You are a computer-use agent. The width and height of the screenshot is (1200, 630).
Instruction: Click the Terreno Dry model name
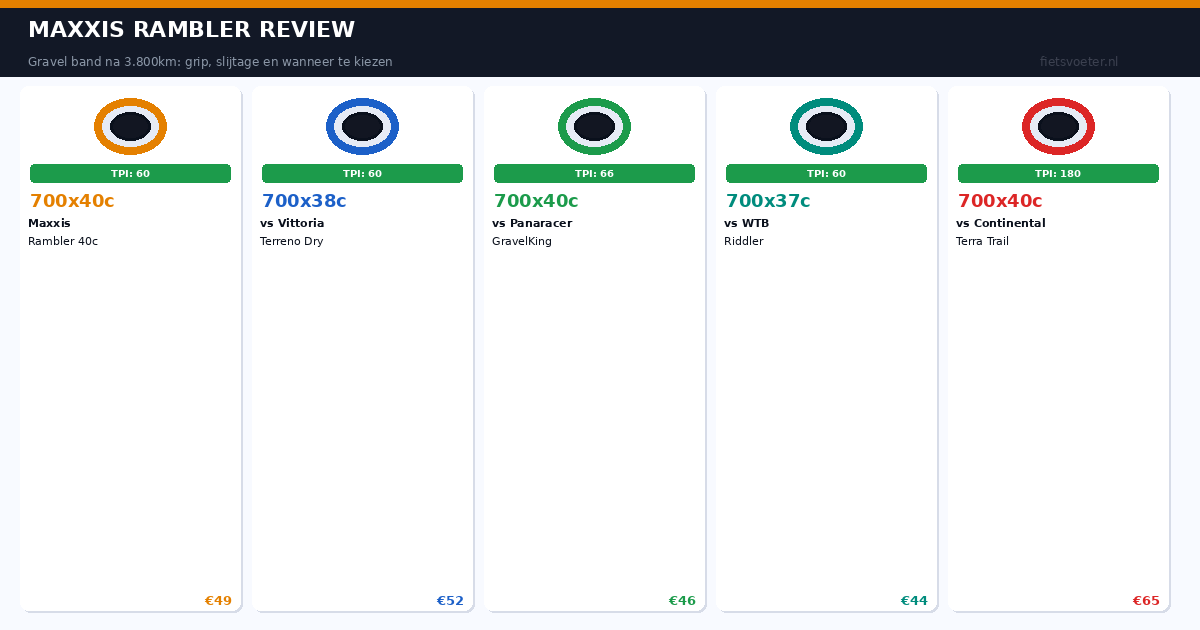tap(292, 241)
